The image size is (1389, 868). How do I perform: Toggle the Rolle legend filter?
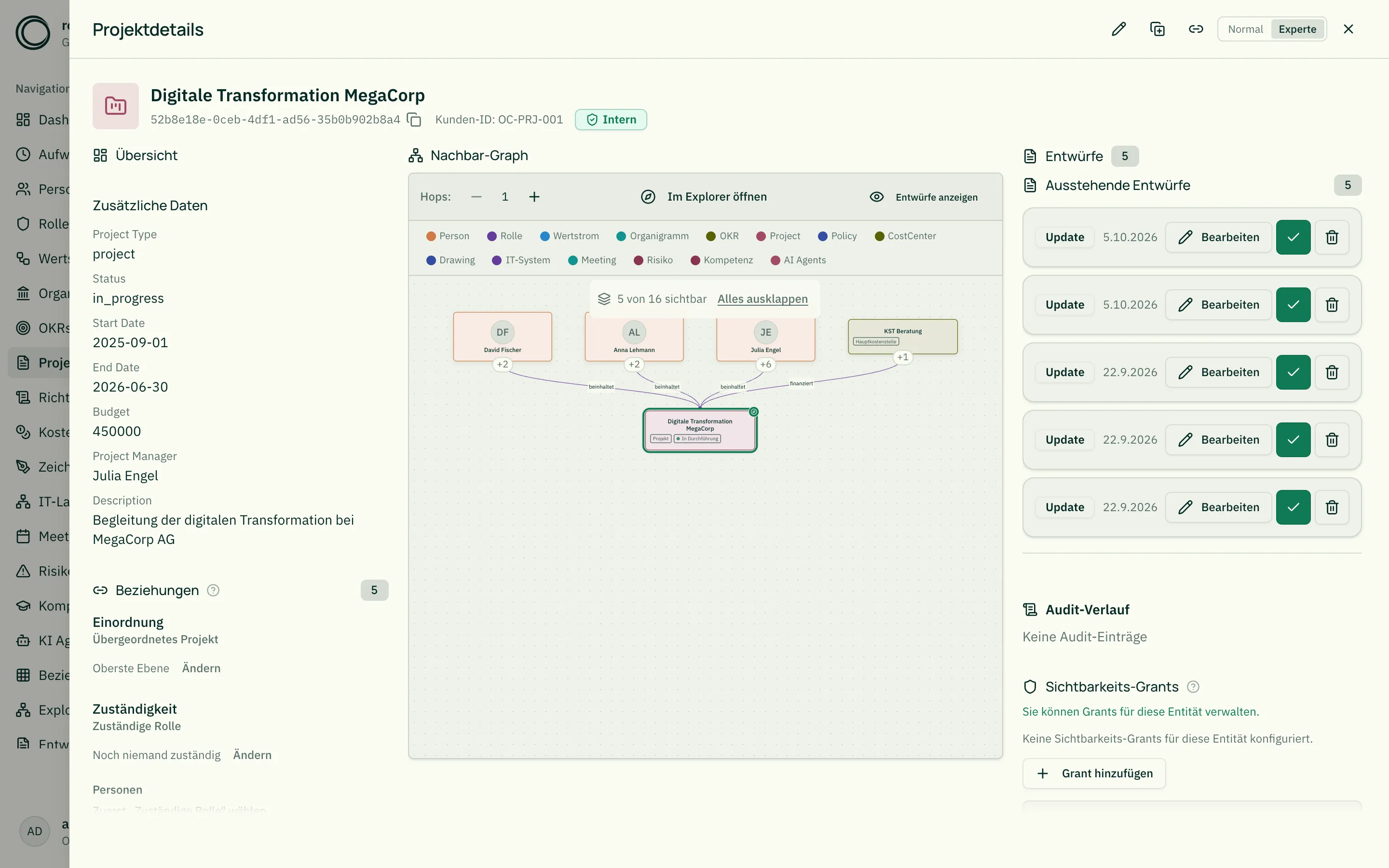[504, 236]
